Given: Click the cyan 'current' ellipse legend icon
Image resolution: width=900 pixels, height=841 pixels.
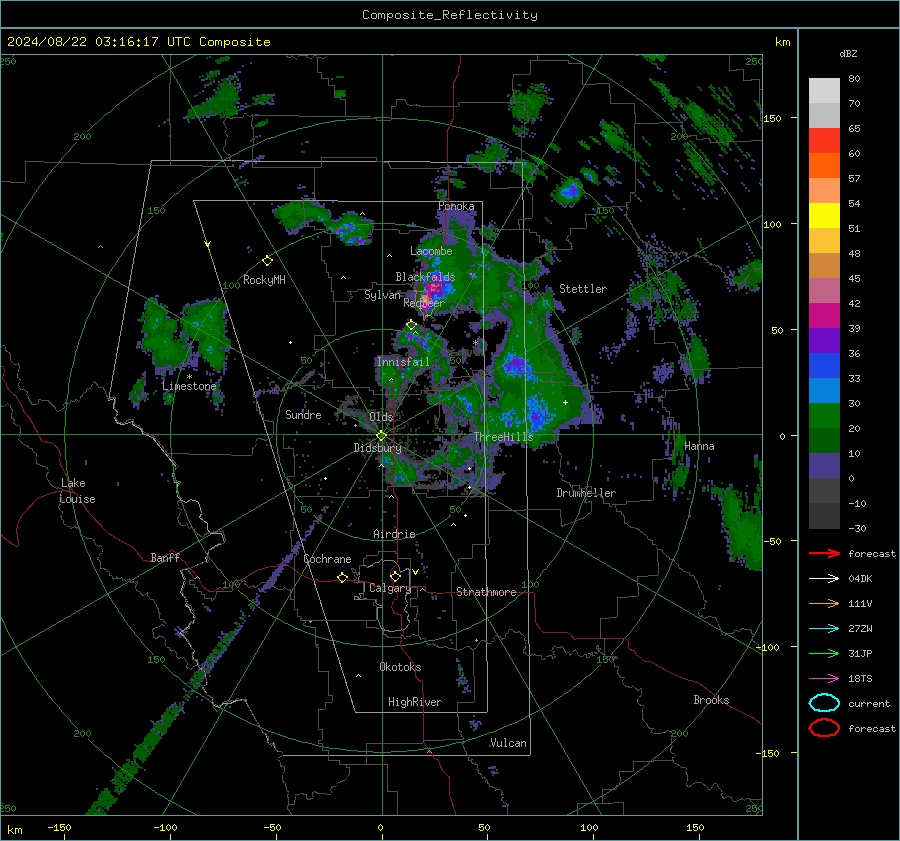Looking at the screenshot, I should click(x=824, y=703).
